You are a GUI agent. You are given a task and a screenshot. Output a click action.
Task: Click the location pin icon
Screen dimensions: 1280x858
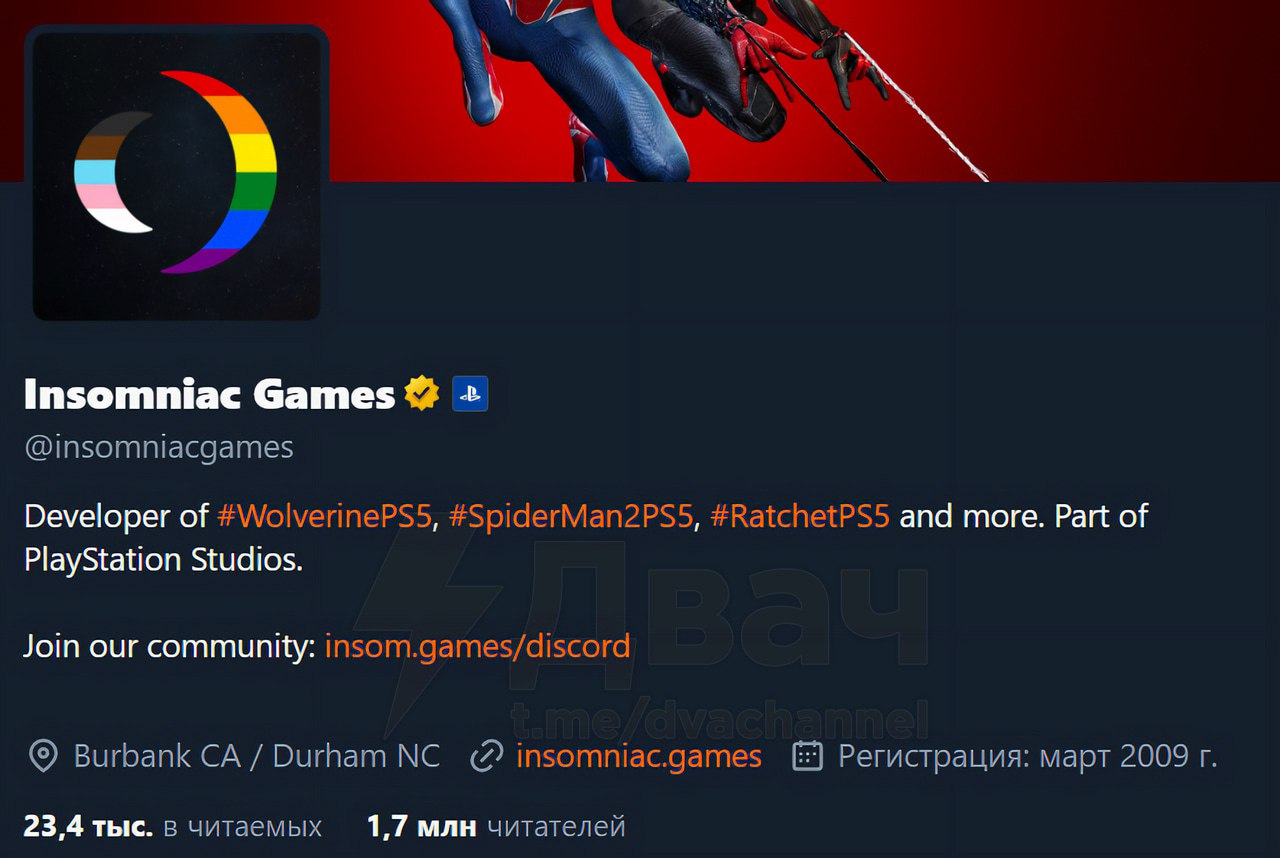pos(42,757)
